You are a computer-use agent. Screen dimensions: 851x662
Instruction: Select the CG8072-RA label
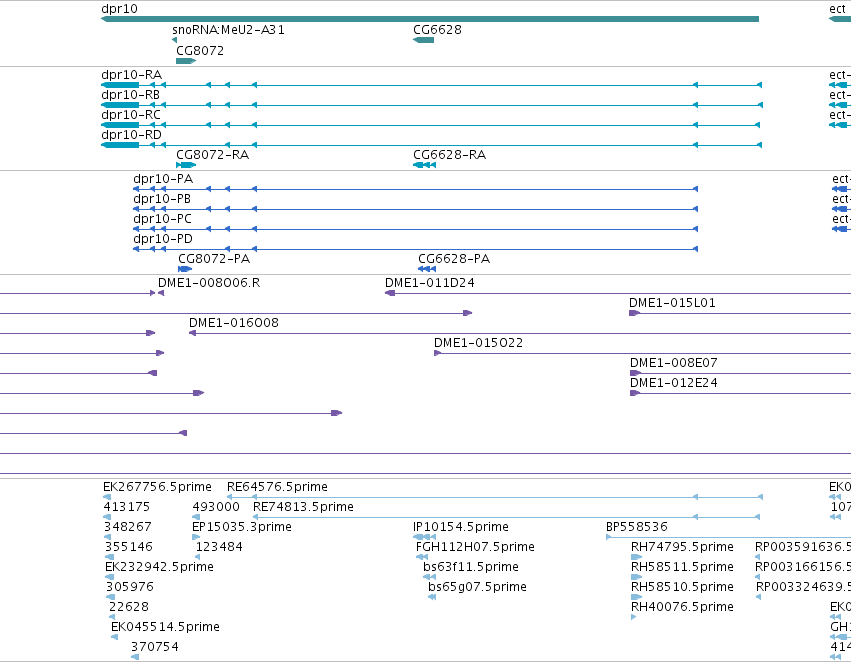click(x=213, y=155)
